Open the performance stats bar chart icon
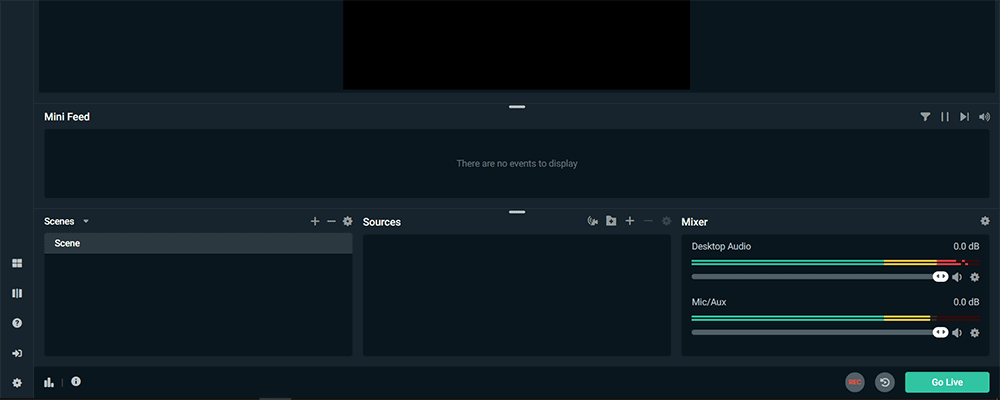Screen dimensions: 1000x400 tap(48, 382)
